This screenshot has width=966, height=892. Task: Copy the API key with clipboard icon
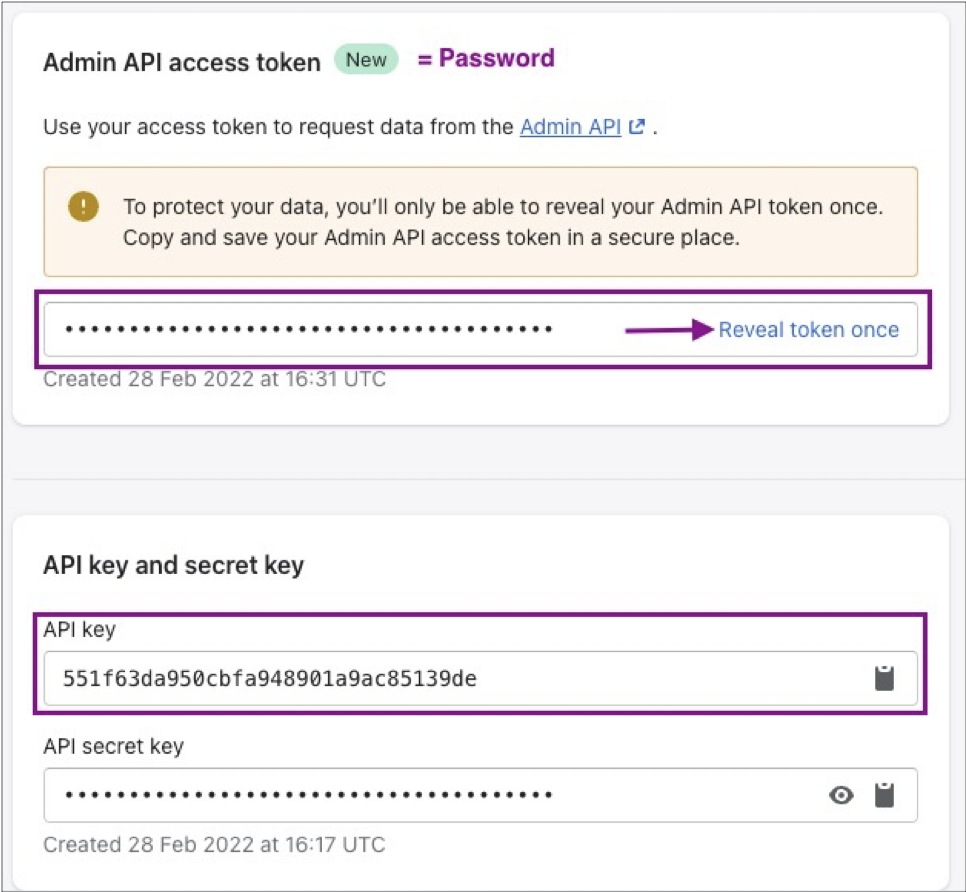pyautogui.click(x=884, y=678)
